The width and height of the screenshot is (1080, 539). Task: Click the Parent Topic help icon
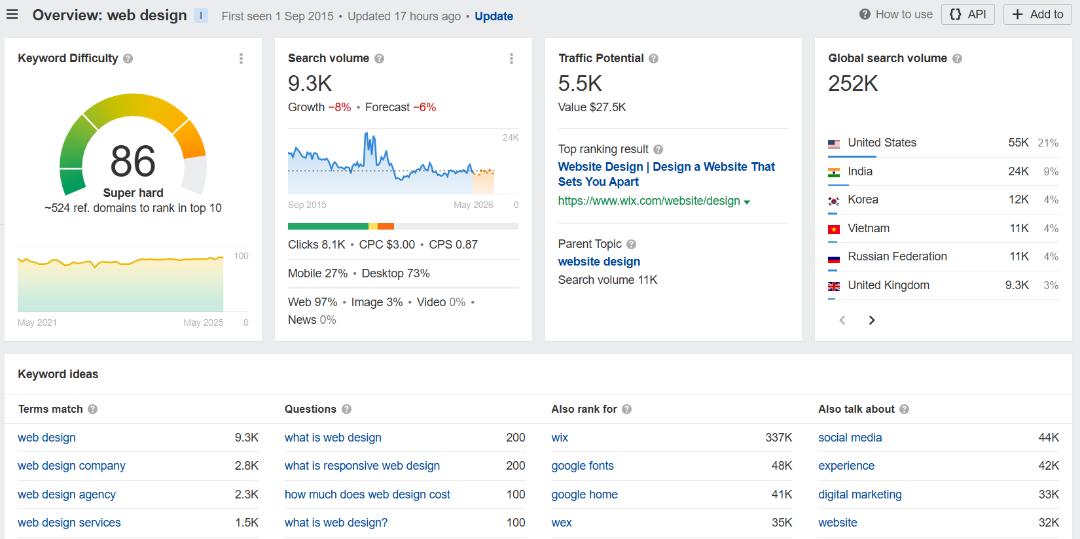pos(632,244)
